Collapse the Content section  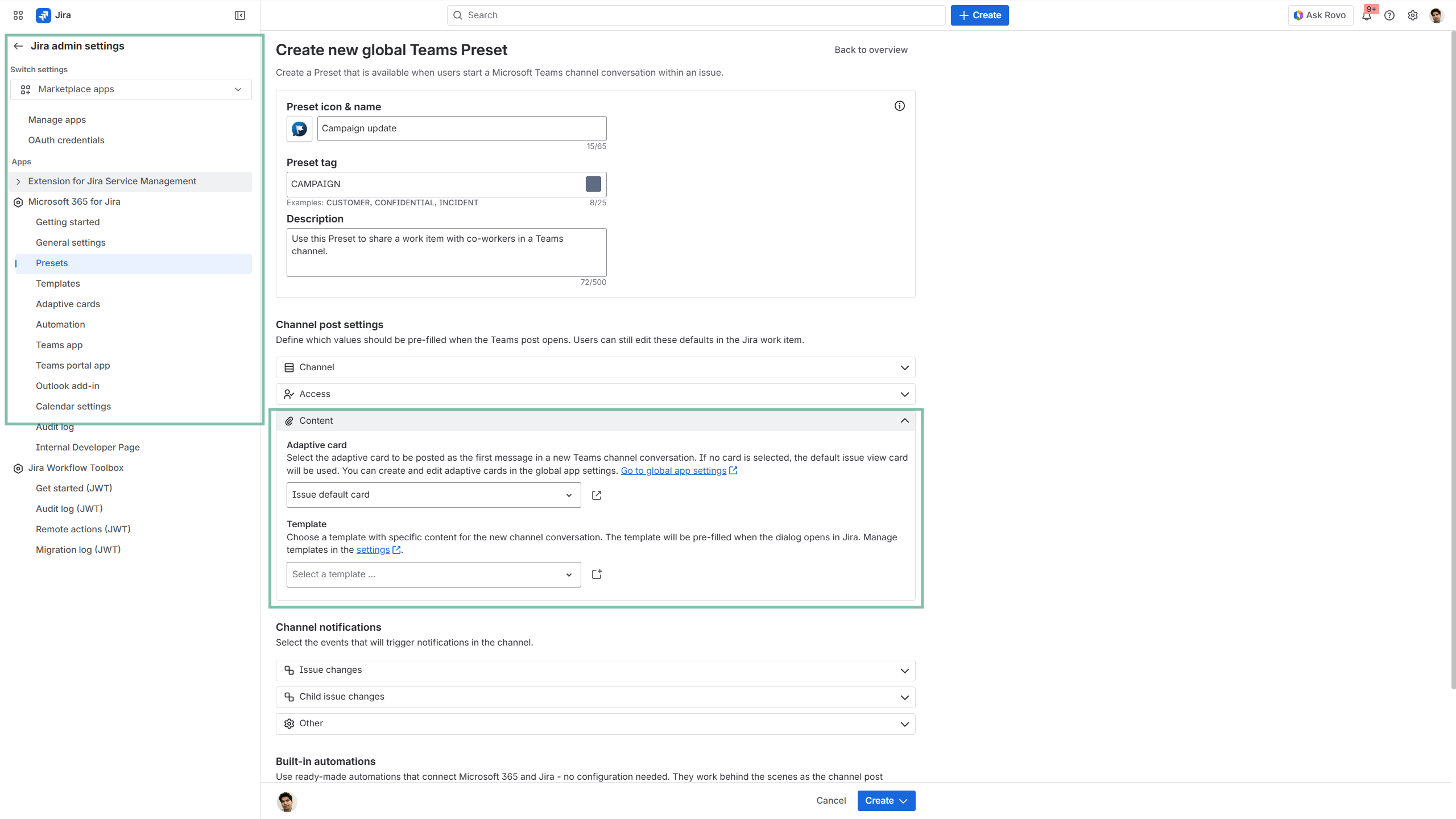(x=904, y=421)
